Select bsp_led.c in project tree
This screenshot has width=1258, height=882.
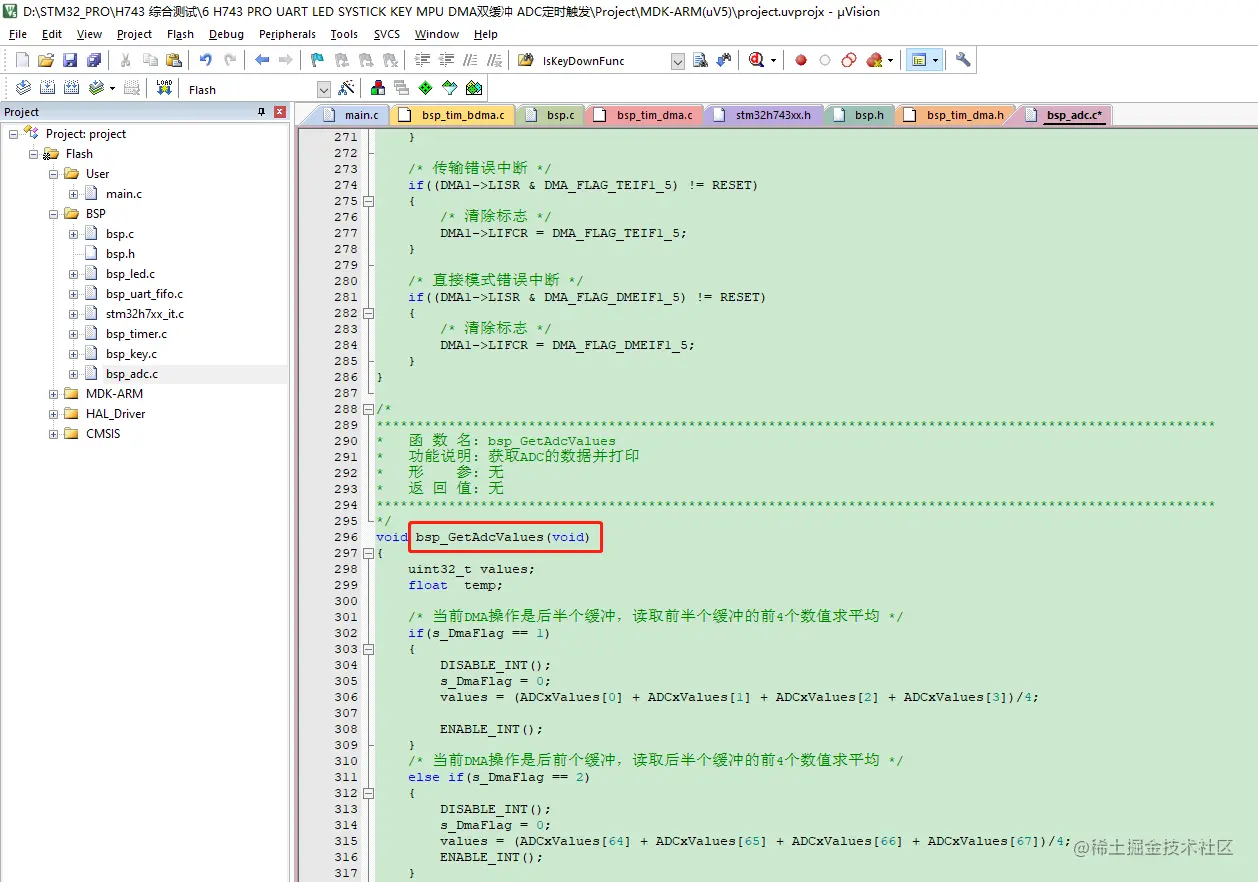click(130, 274)
